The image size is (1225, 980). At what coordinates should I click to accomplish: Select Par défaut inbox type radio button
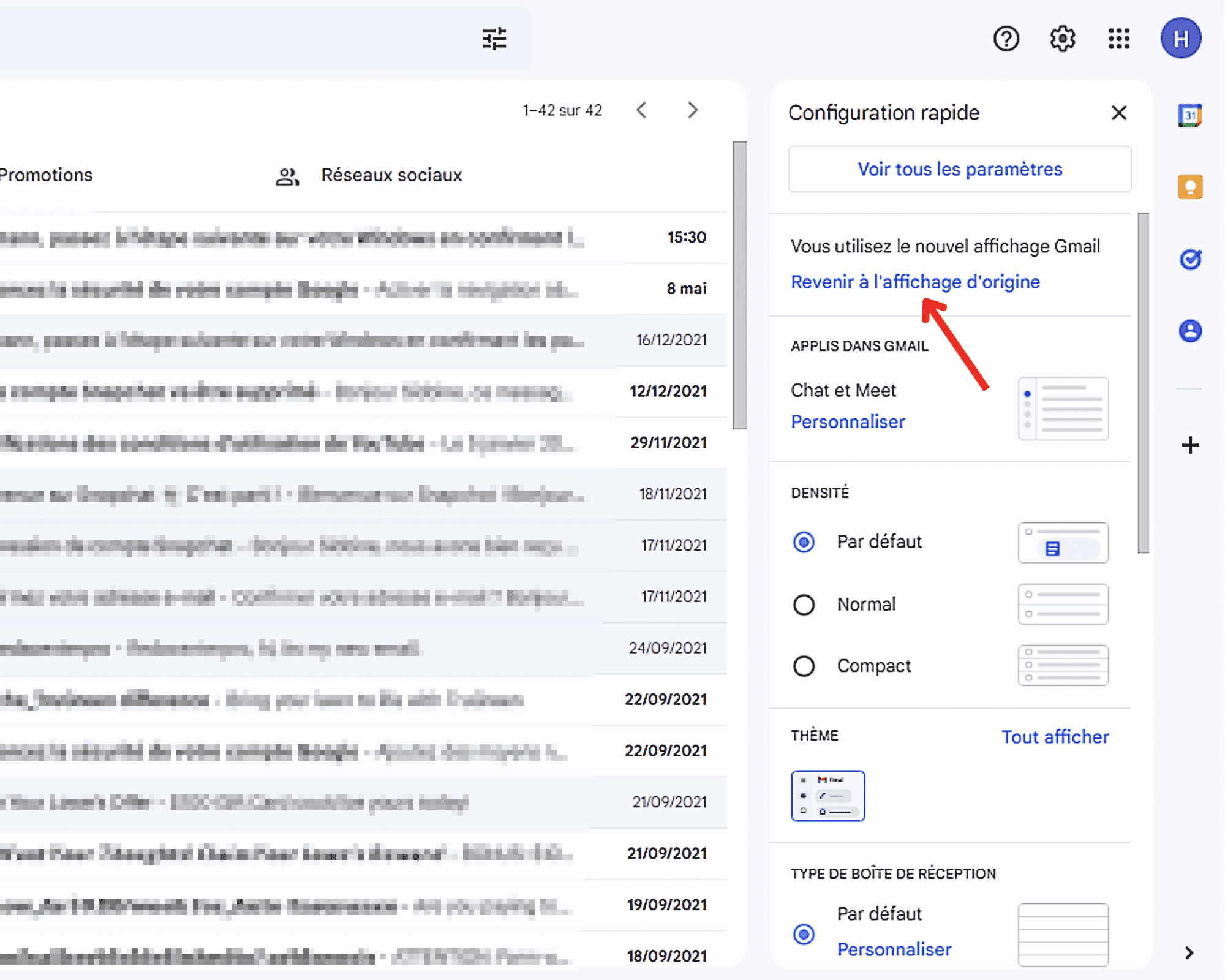(x=804, y=935)
